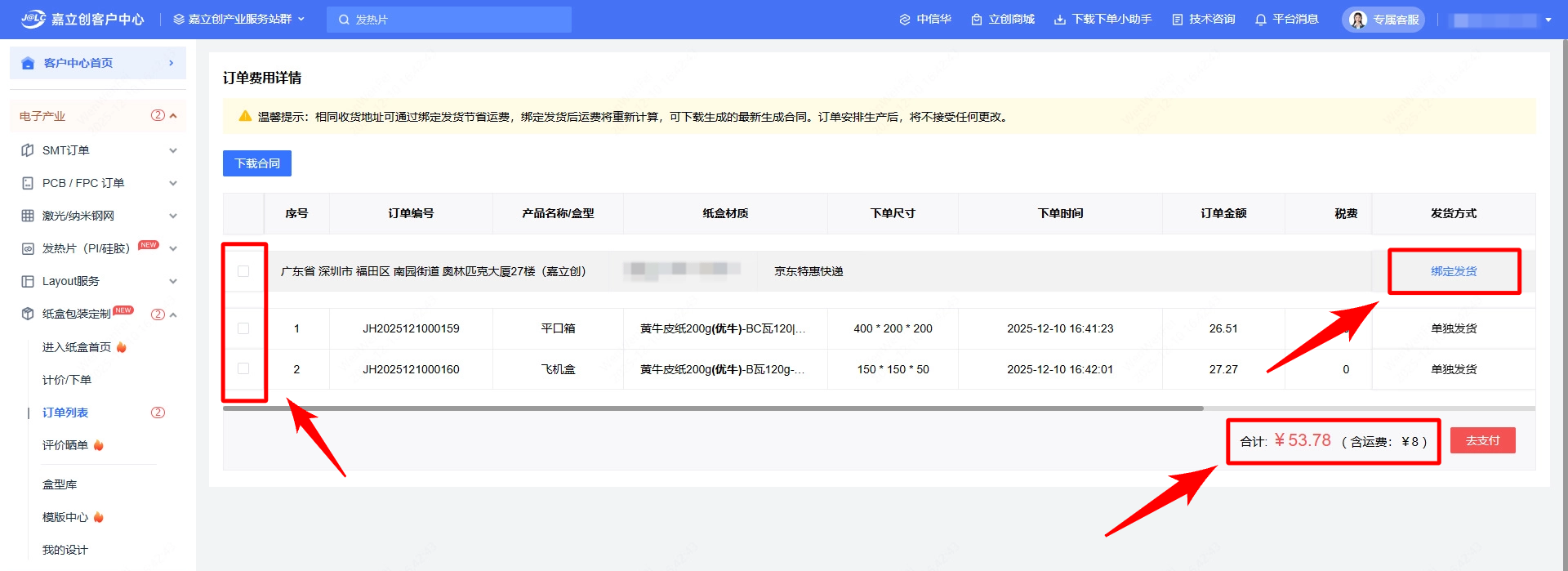Click the table horizontal scrollbar
Viewport: 1568px width, 571px height.
712,408
